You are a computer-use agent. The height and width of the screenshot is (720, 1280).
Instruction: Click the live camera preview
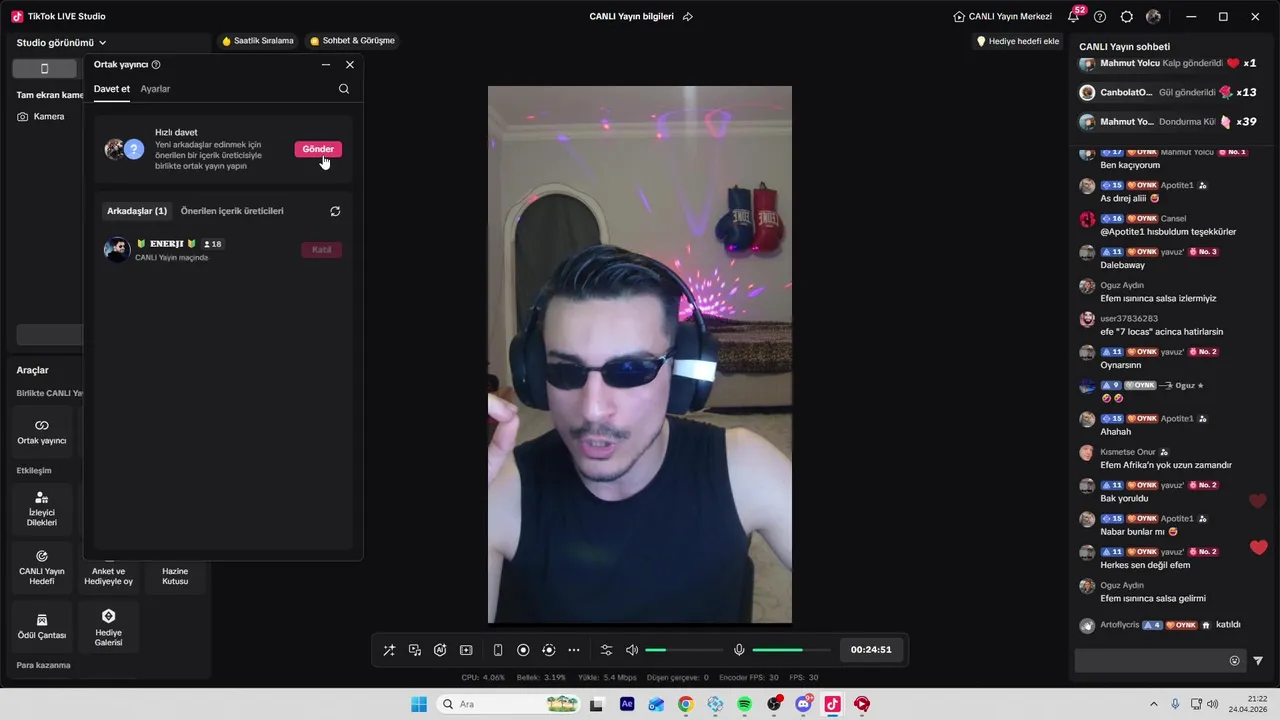click(640, 354)
